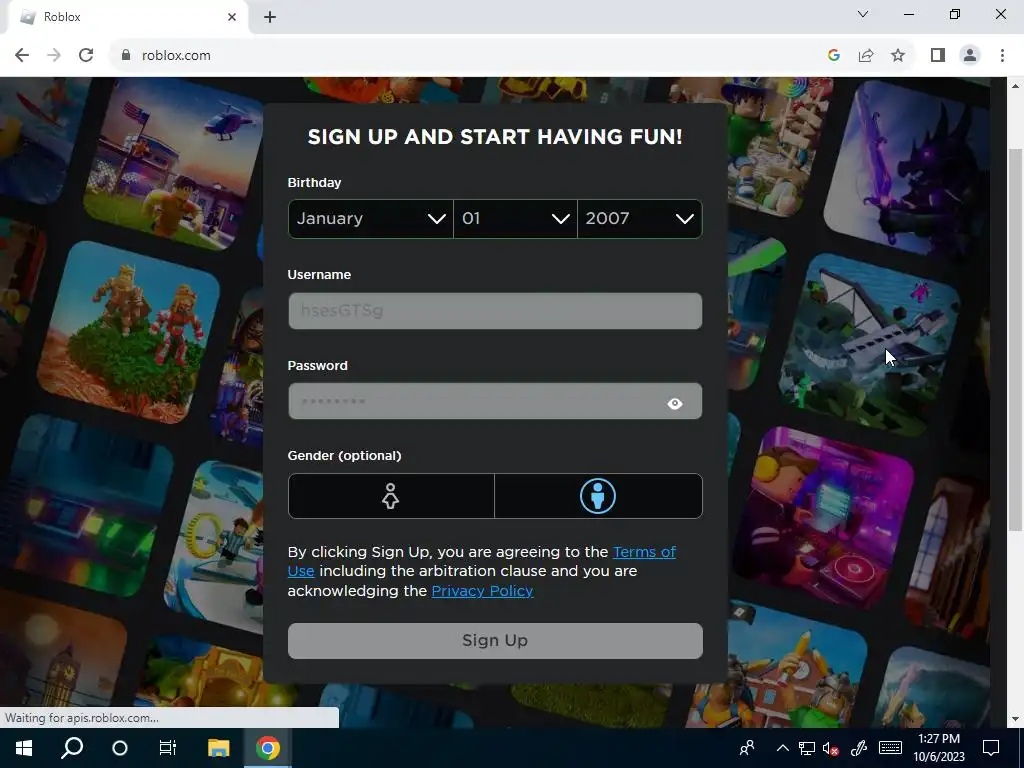Expand the birthday day dropdown showing 01

(x=515, y=219)
